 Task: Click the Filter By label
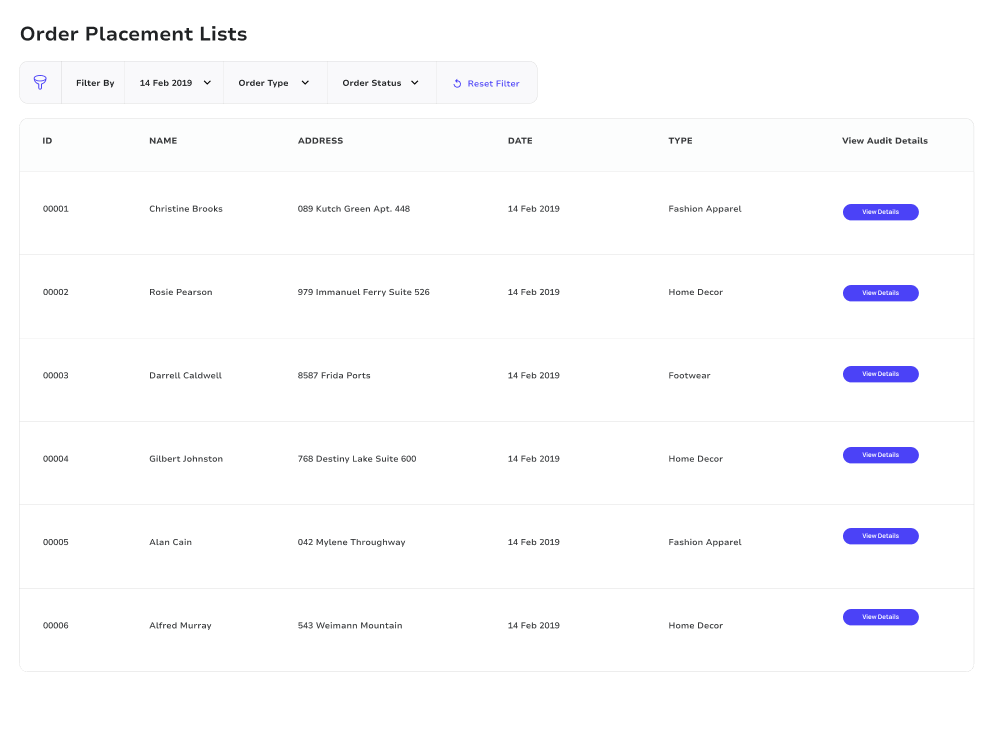[95, 84]
